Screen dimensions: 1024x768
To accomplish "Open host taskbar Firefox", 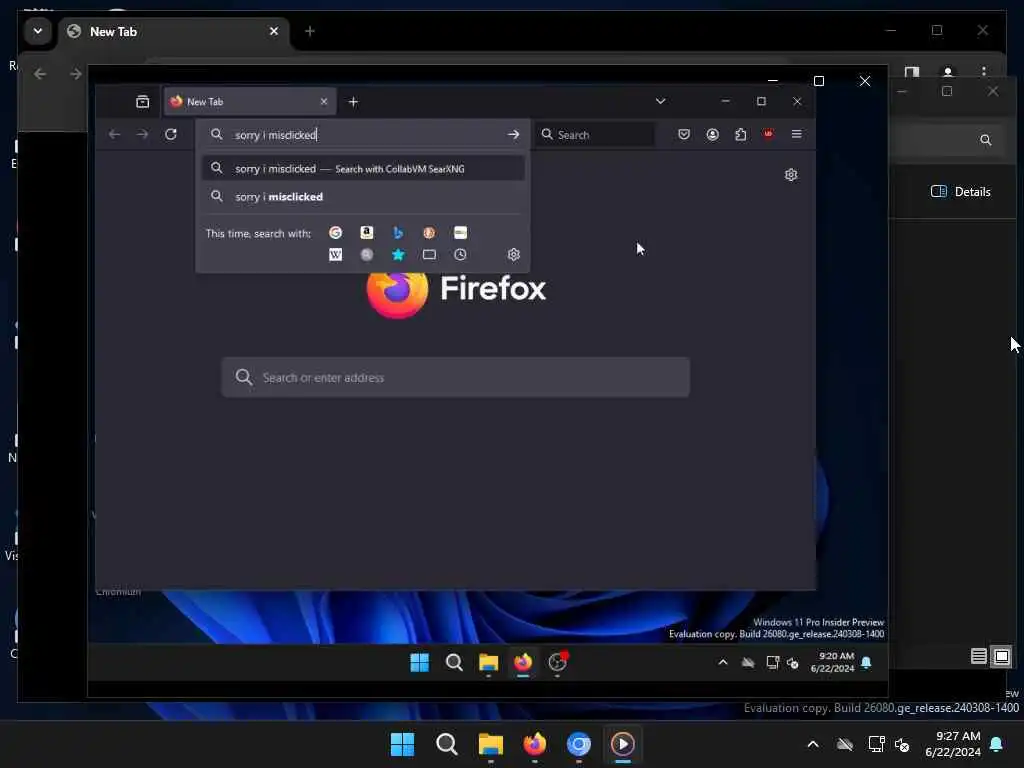I will pyautogui.click(x=535, y=744).
